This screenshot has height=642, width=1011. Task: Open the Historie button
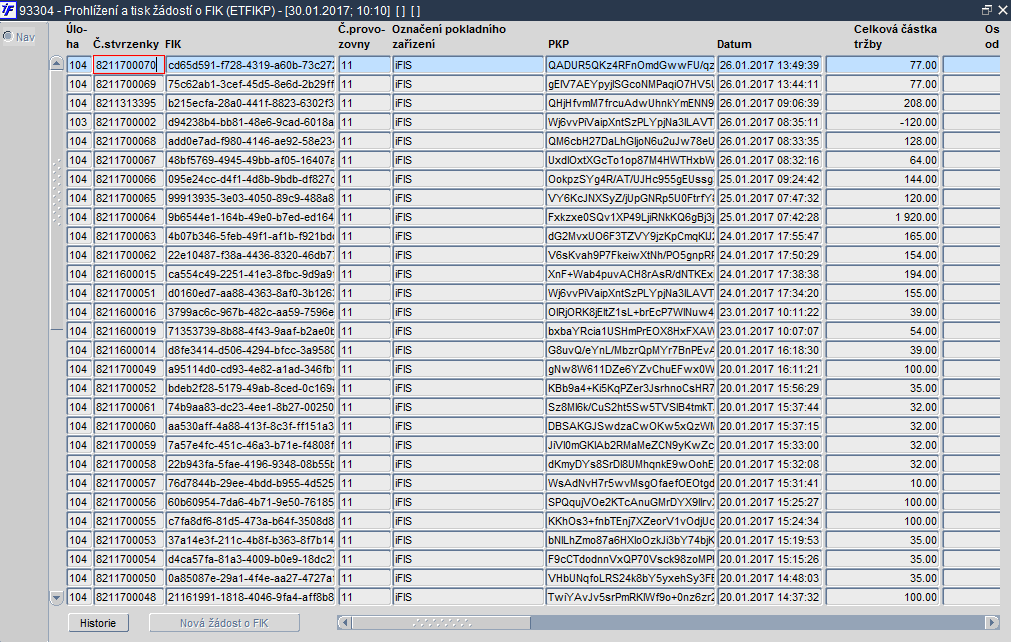pyautogui.click(x=98, y=623)
